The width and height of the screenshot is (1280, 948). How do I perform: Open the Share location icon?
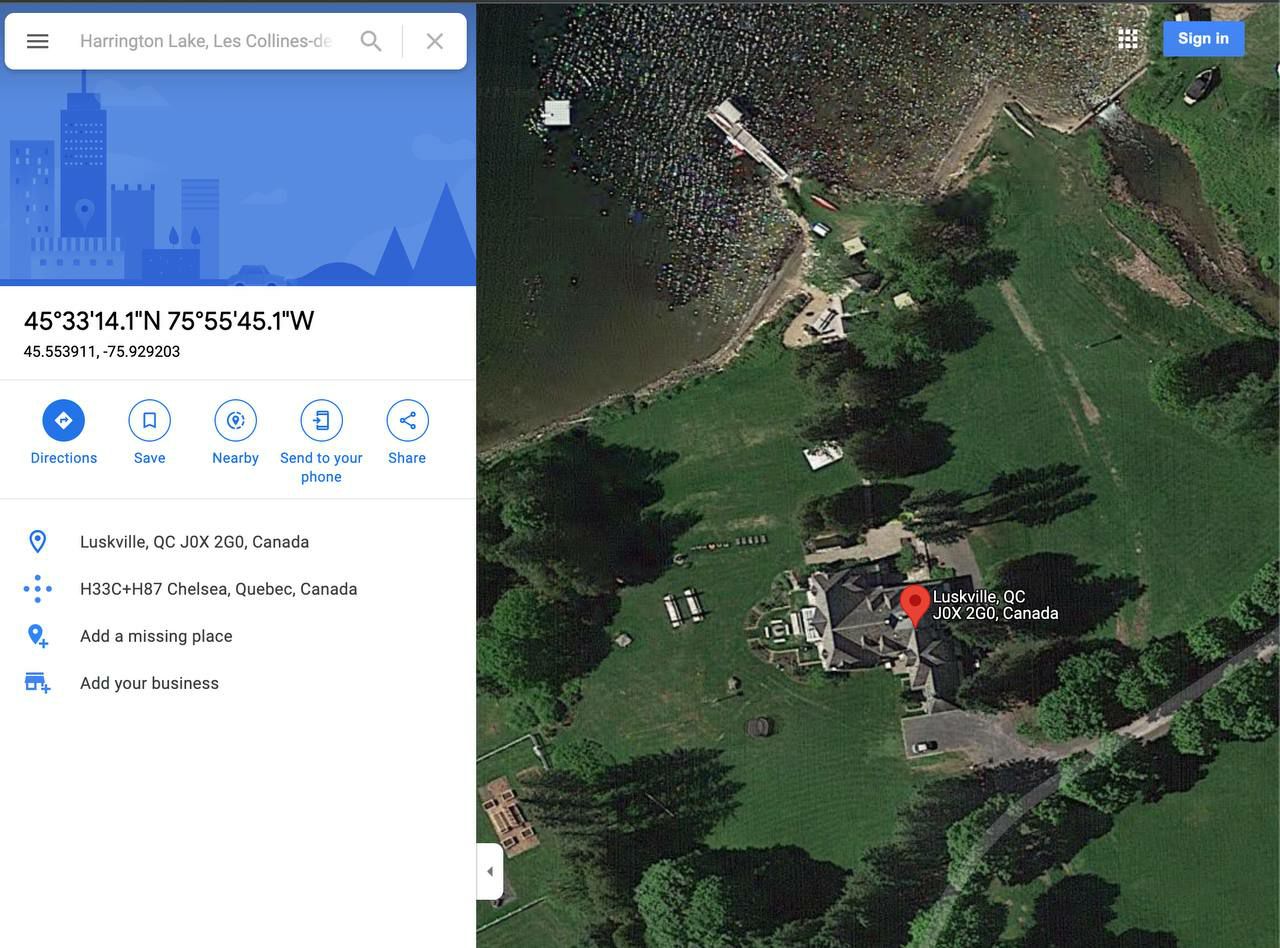pos(408,420)
